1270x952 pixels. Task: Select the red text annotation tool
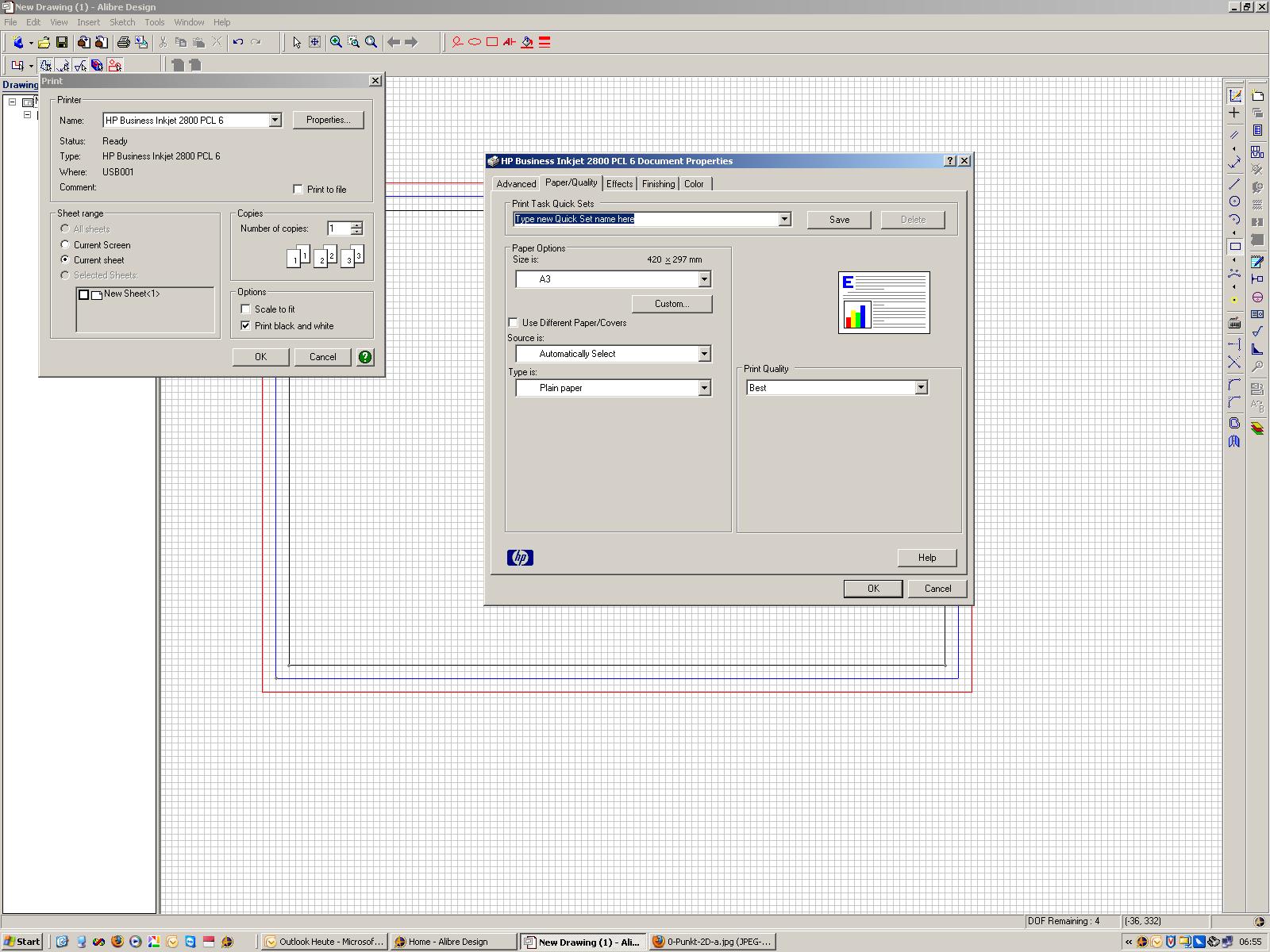click(x=510, y=42)
